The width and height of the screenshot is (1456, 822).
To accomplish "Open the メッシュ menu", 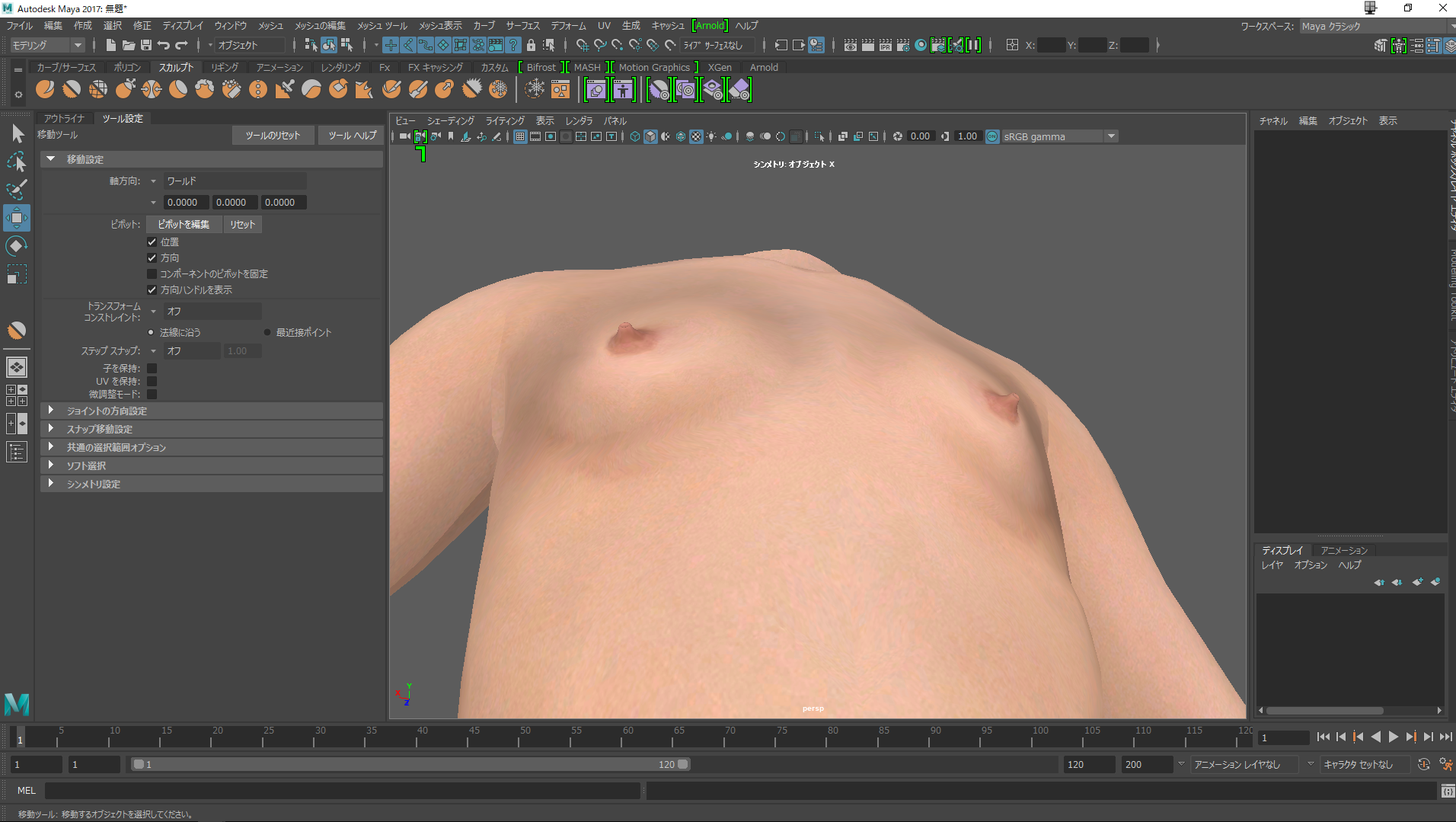I will (x=270, y=26).
